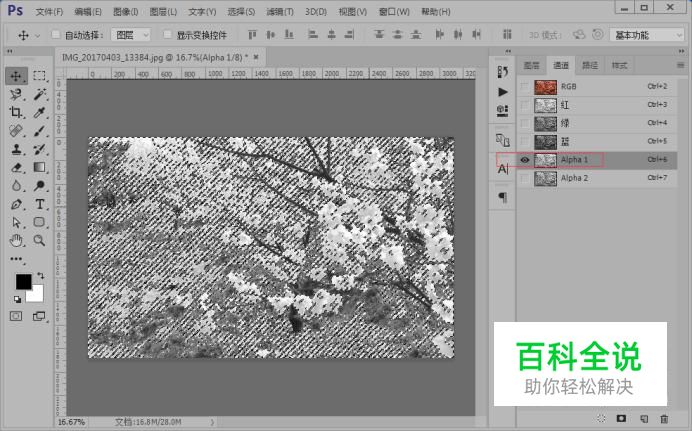The height and width of the screenshot is (431, 692).
Task: Open the Character panel icon
Action: pos(503,169)
